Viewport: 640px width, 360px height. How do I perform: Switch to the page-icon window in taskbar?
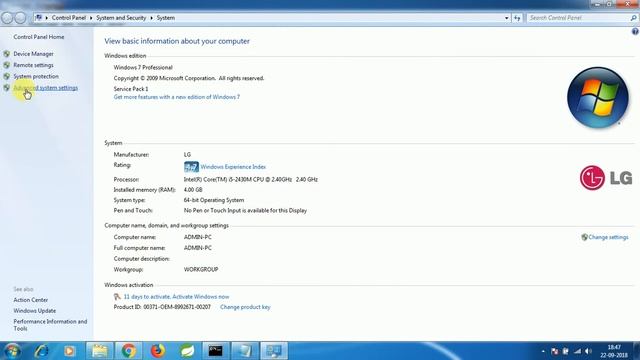[x=244, y=351]
